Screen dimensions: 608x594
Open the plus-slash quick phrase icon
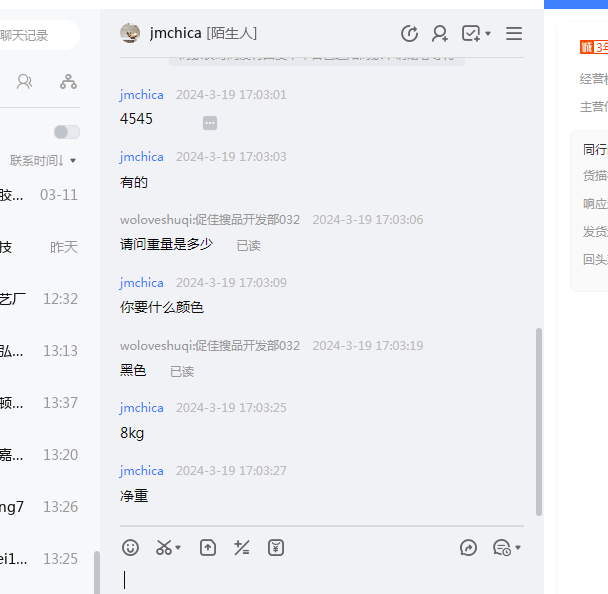point(242,548)
